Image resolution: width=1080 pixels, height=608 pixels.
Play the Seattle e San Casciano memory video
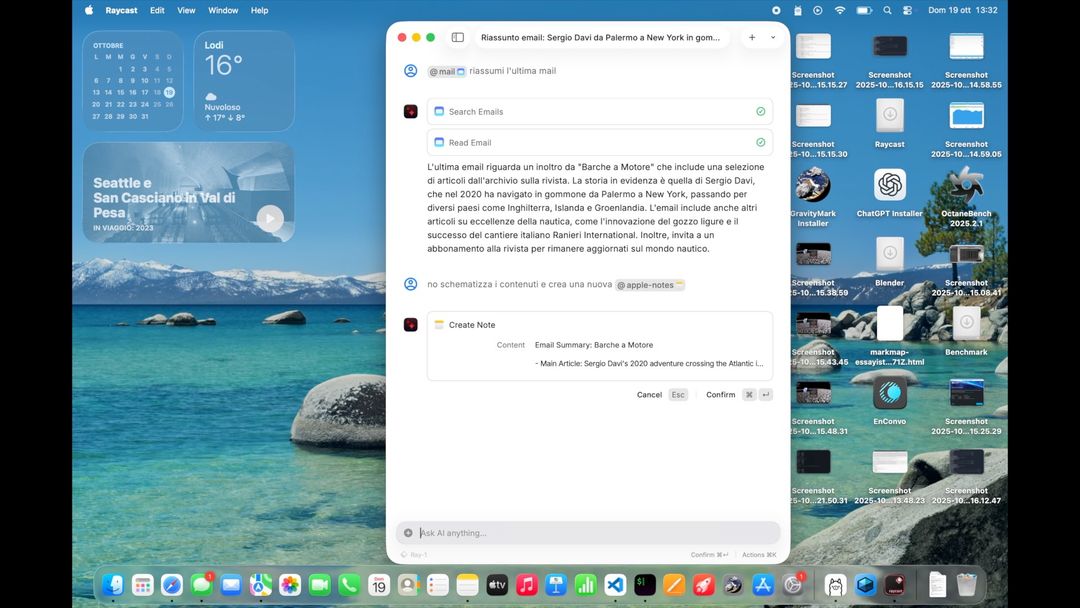point(269,219)
